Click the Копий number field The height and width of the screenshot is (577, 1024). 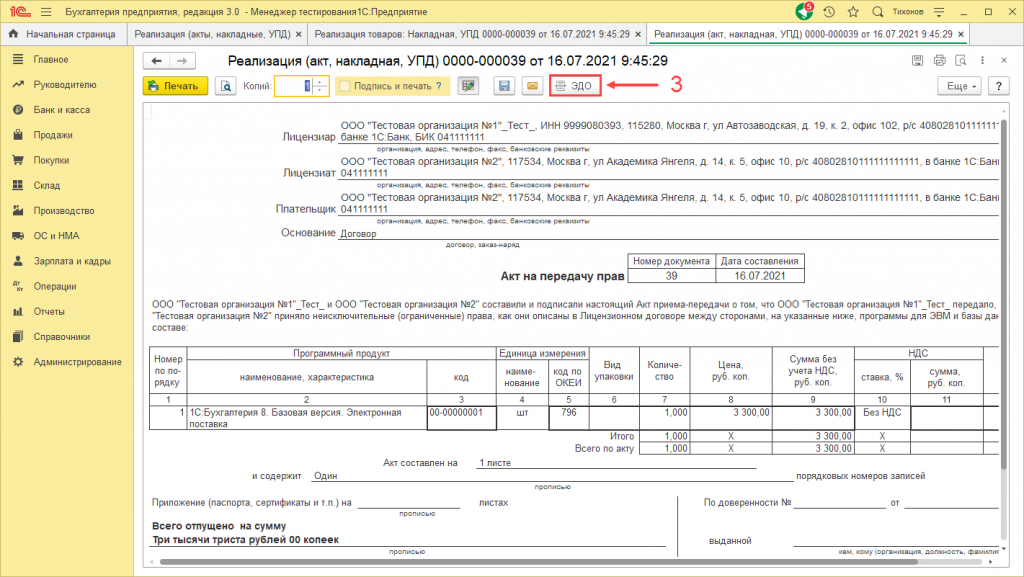click(294, 86)
